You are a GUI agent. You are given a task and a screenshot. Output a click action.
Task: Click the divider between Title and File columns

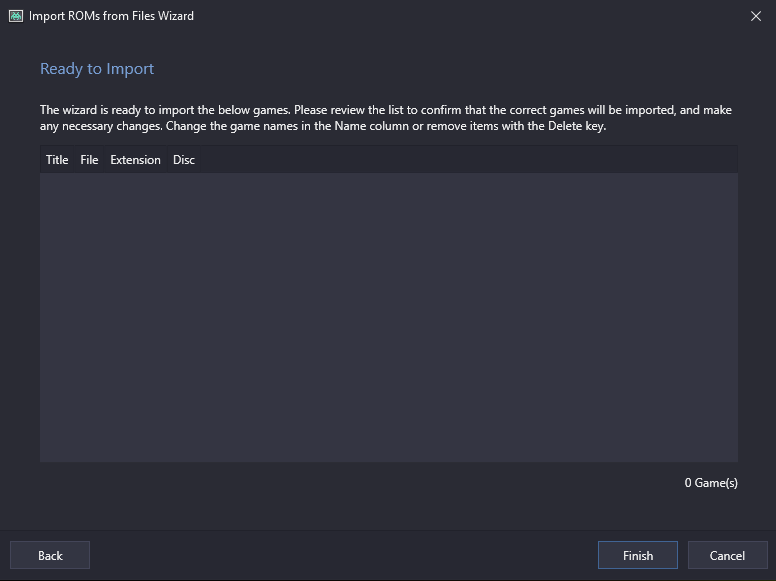pos(74,160)
